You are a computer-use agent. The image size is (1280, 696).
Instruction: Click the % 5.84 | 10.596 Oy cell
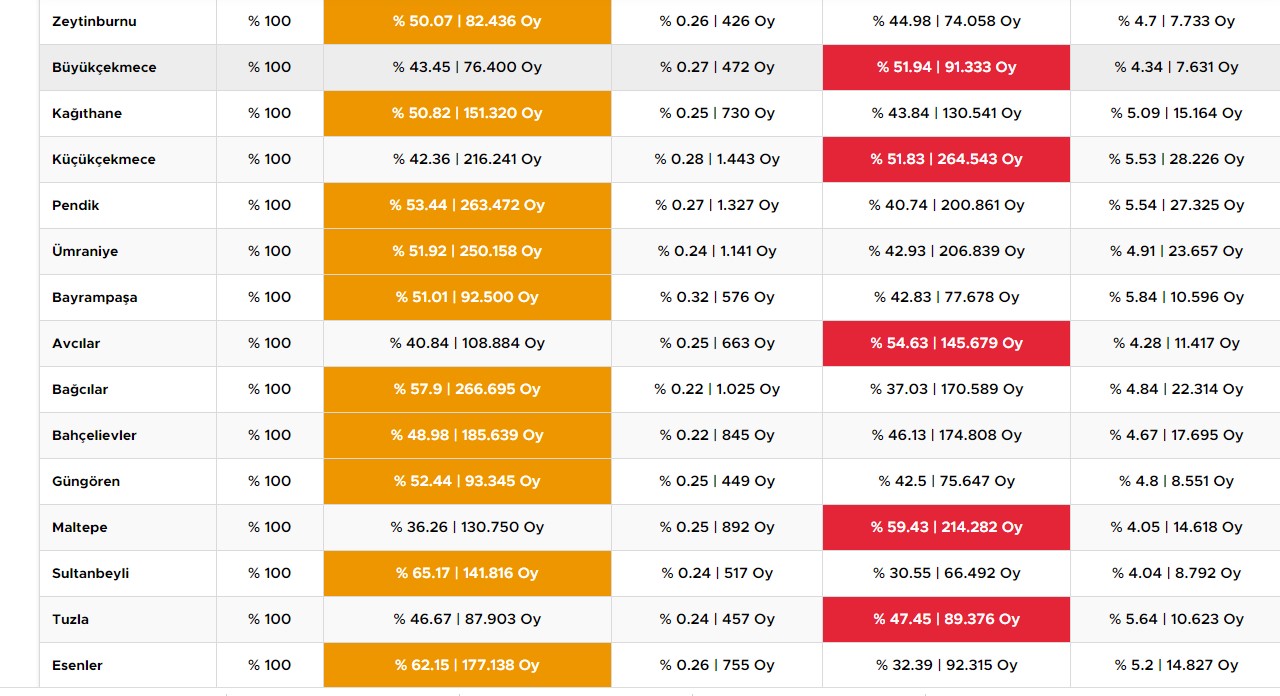1176,297
